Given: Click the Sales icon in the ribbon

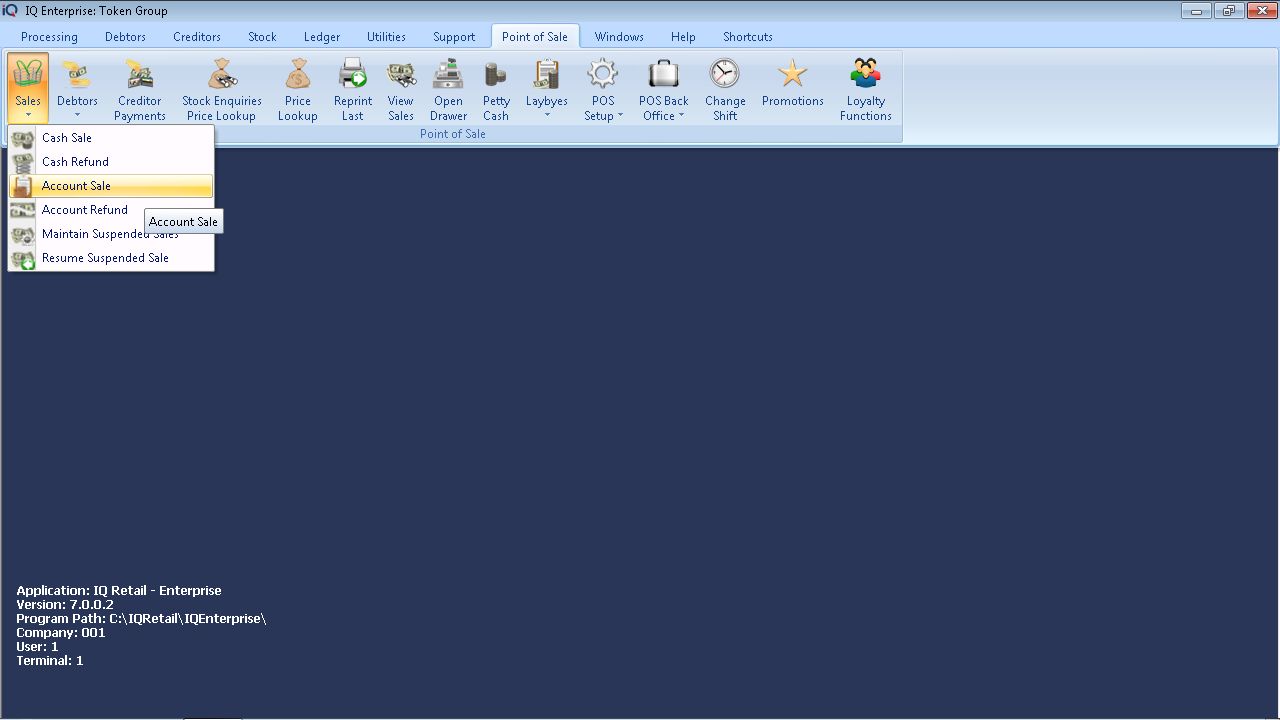Looking at the screenshot, I should click(27, 73).
